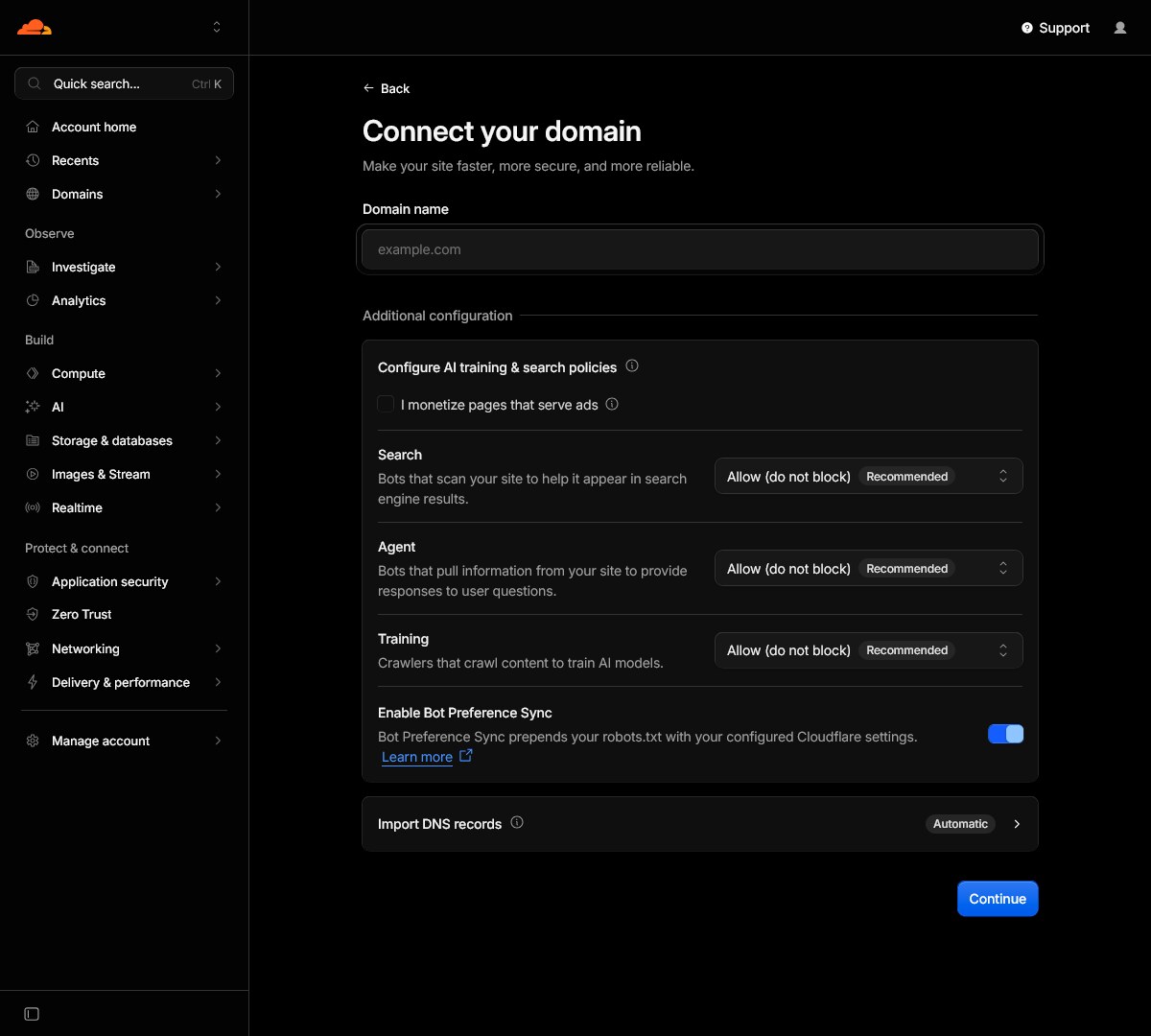Check 'I monetize pages that serve ads'
This screenshot has width=1151, height=1036.
pos(386,404)
